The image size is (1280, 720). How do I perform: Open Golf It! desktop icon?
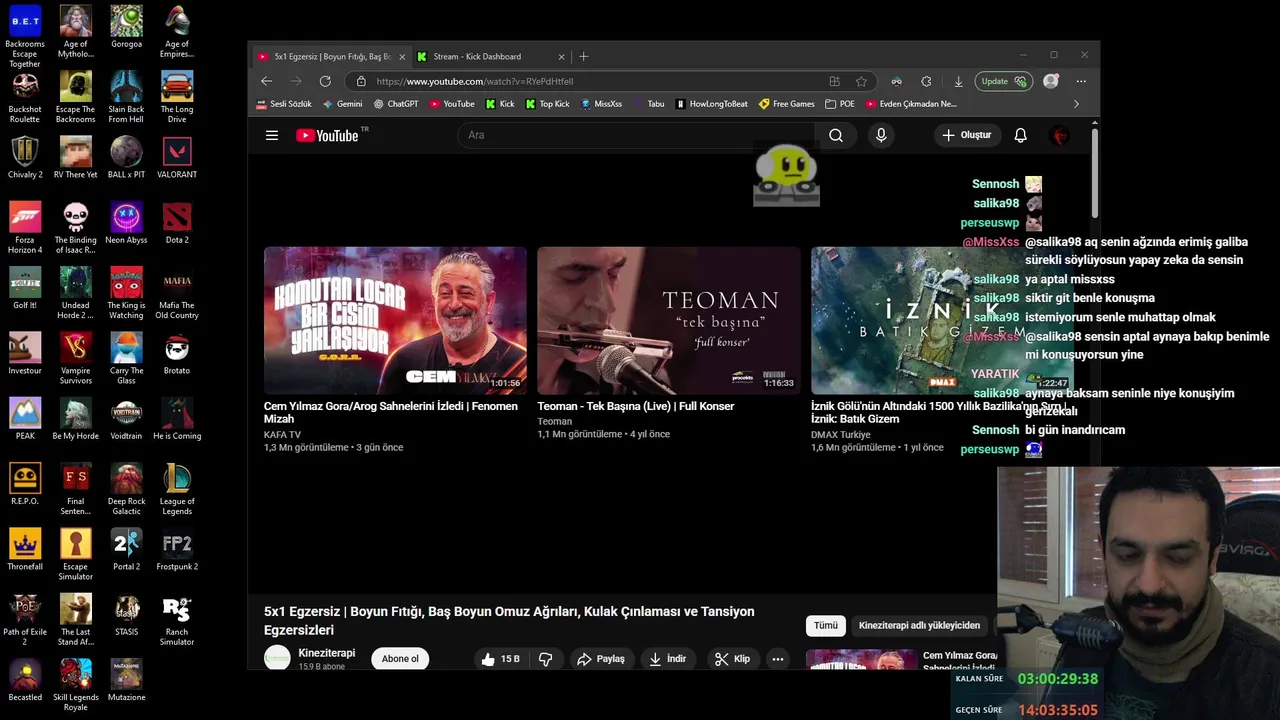[25, 288]
